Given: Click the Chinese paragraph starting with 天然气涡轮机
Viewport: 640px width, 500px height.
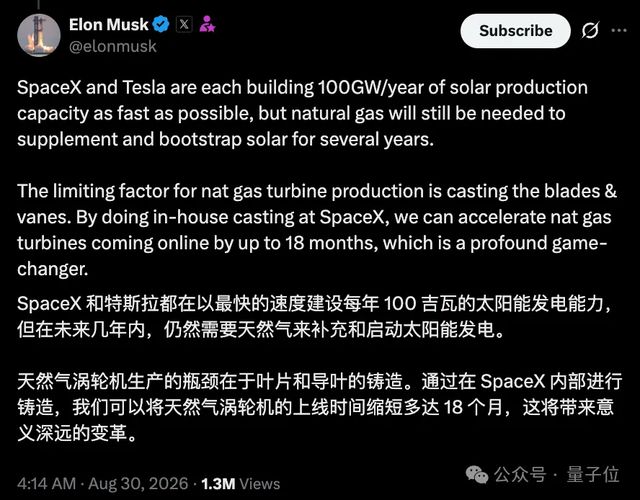Looking at the screenshot, I should pyautogui.click(x=320, y=407).
